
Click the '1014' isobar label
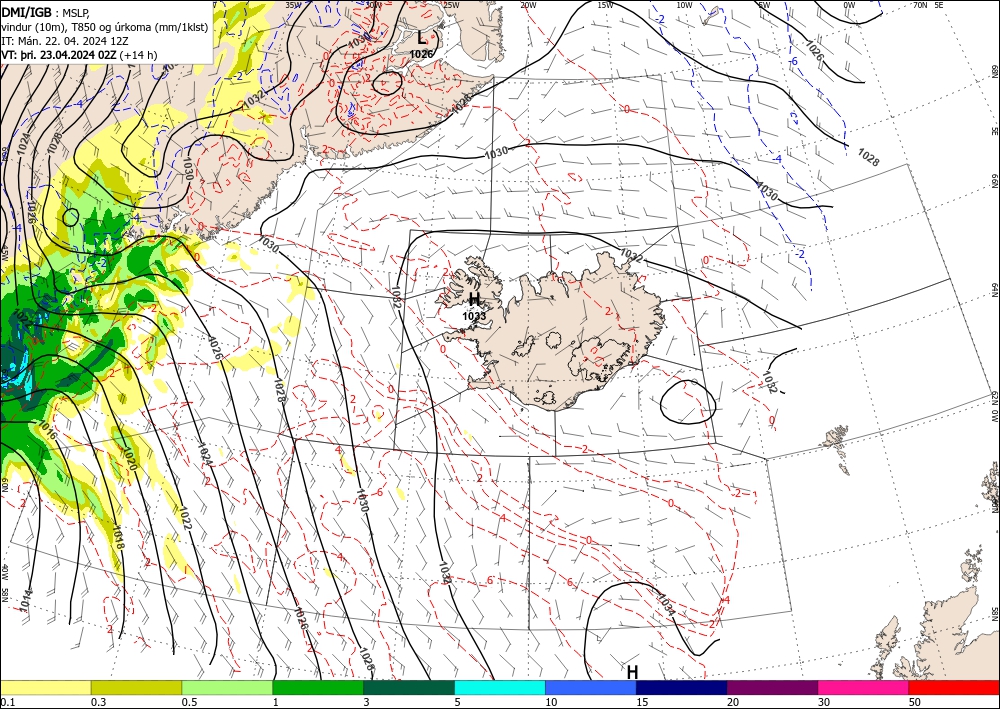coord(26,601)
